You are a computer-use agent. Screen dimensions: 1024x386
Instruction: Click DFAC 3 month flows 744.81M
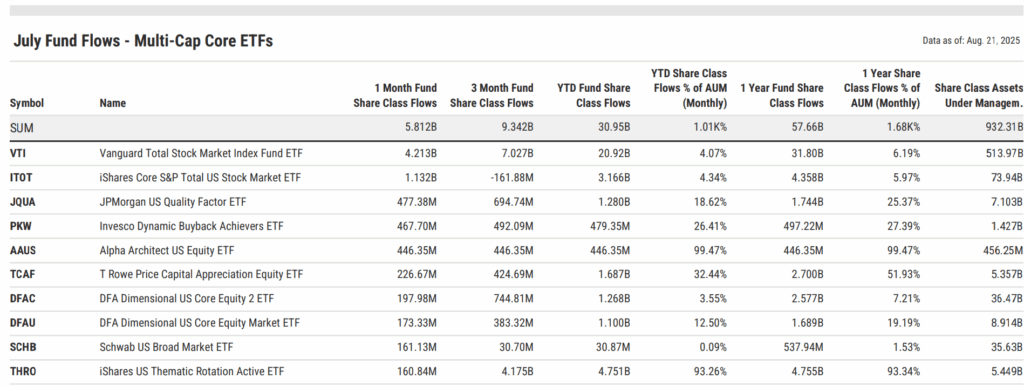[514, 298]
